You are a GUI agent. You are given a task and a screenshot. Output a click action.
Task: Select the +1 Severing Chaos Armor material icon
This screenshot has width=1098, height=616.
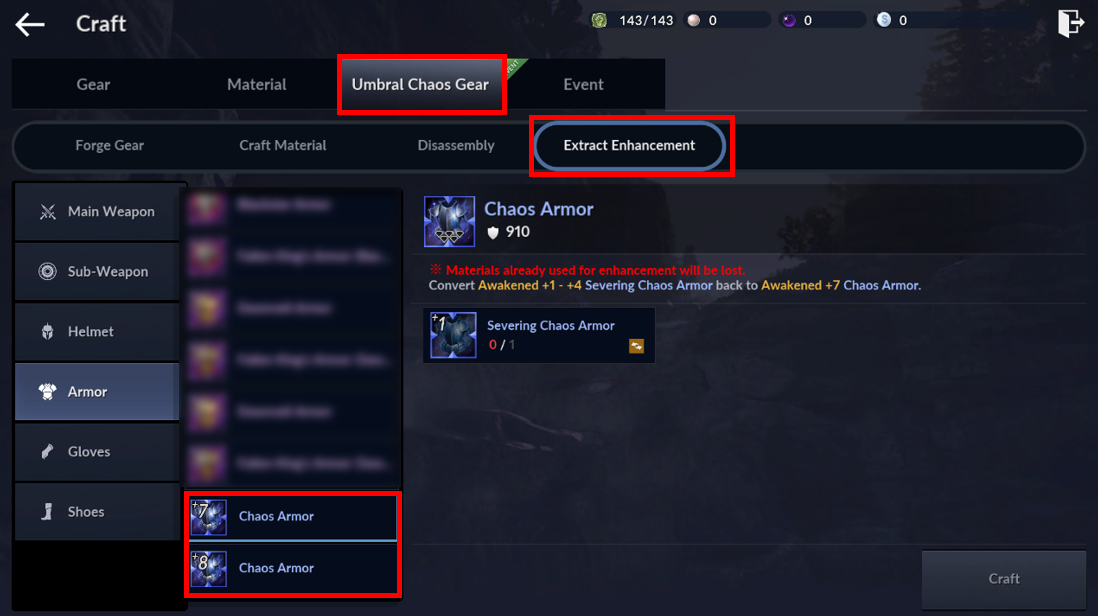click(x=453, y=335)
